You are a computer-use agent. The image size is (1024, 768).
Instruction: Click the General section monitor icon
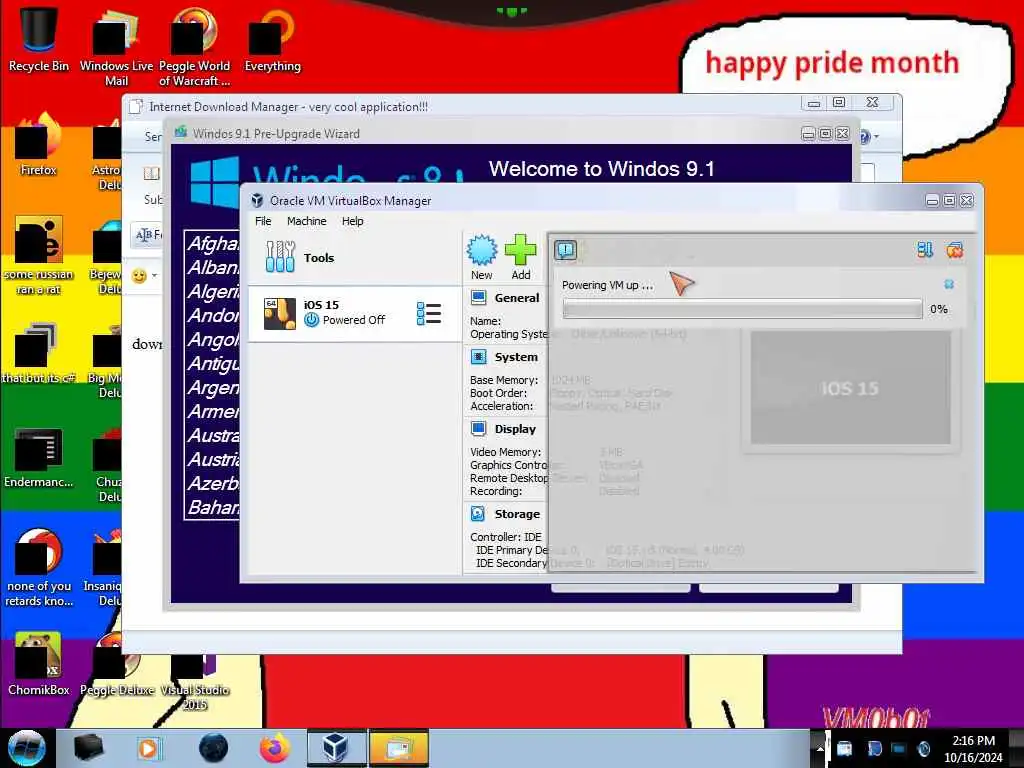pos(479,298)
